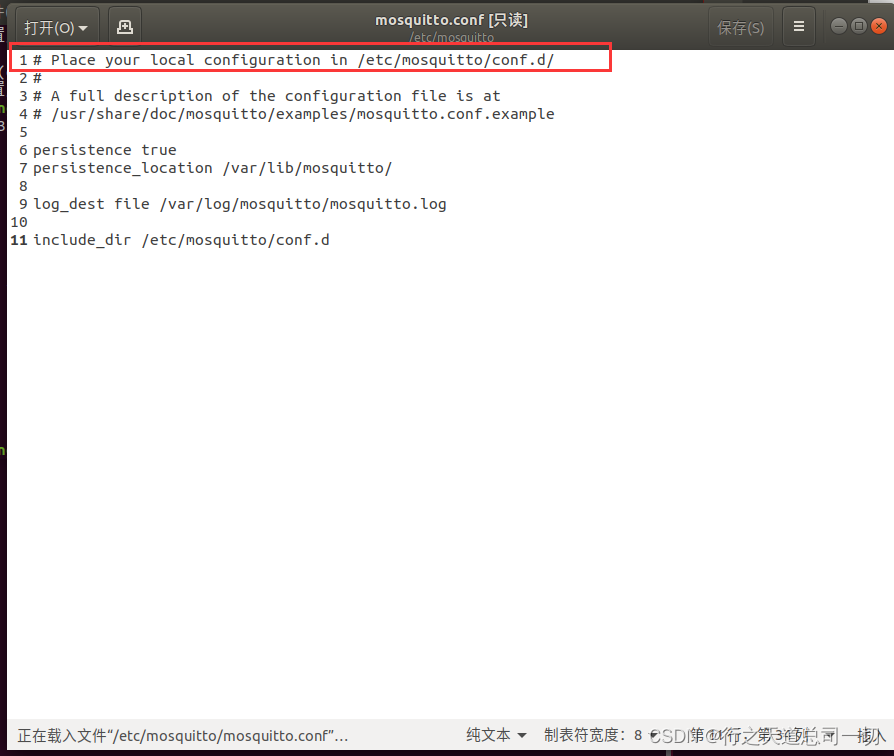The height and width of the screenshot is (756, 894).
Task: Click empty line 5 in the editor
Action: pyautogui.click(x=450, y=132)
